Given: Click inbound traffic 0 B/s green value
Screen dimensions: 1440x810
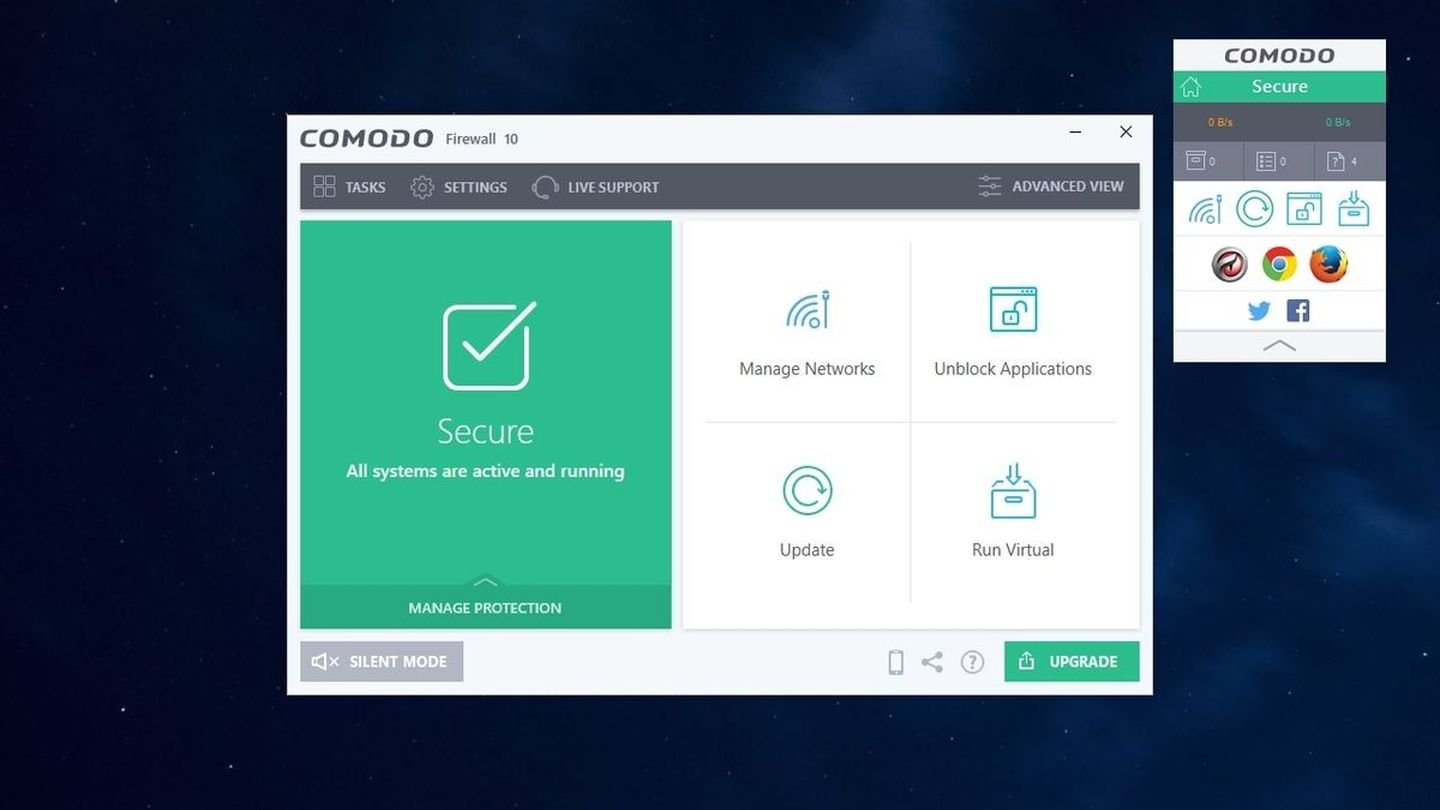Looking at the screenshot, I should (1338, 122).
